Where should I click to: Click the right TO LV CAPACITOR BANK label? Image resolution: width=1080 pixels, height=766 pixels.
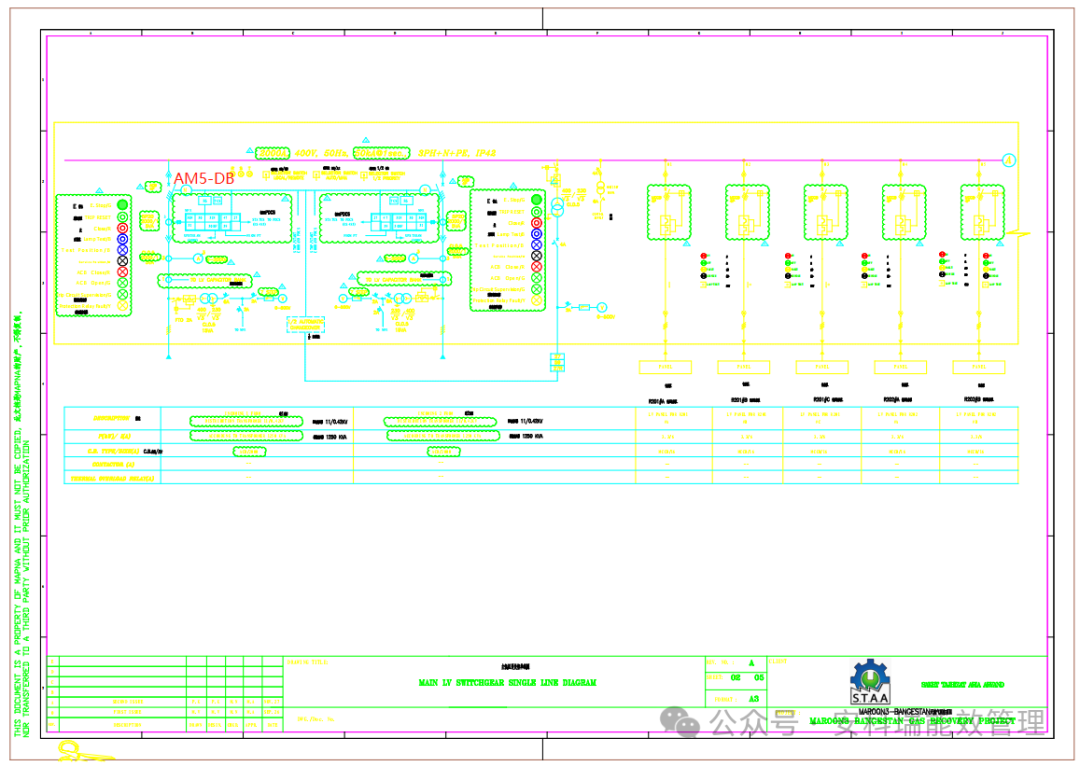[404, 279]
